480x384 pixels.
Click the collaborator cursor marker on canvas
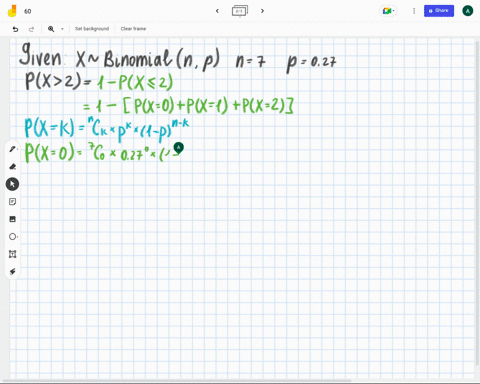[178, 148]
